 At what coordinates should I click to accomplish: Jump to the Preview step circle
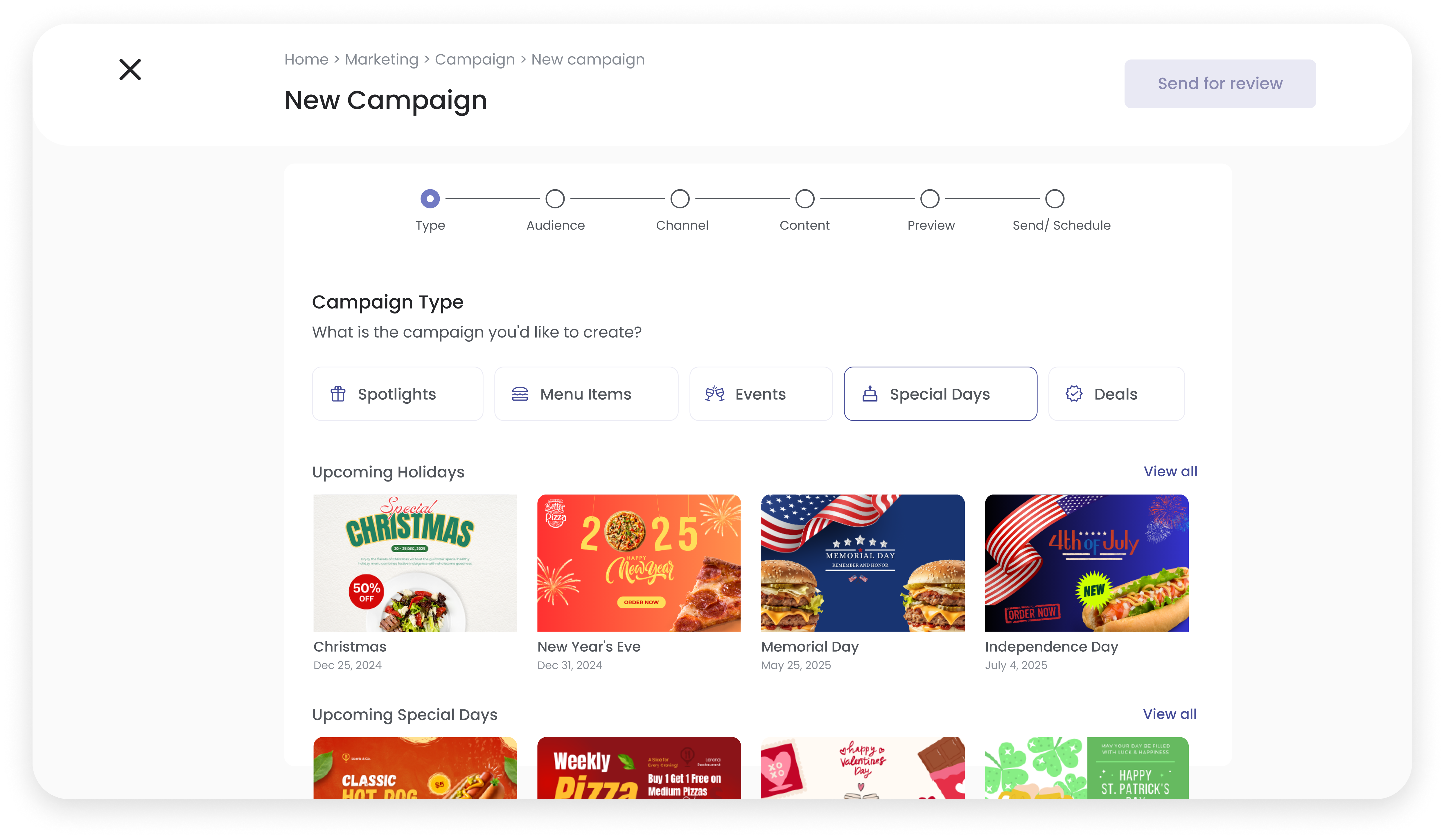pyautogui.click(x=929, y=199)
